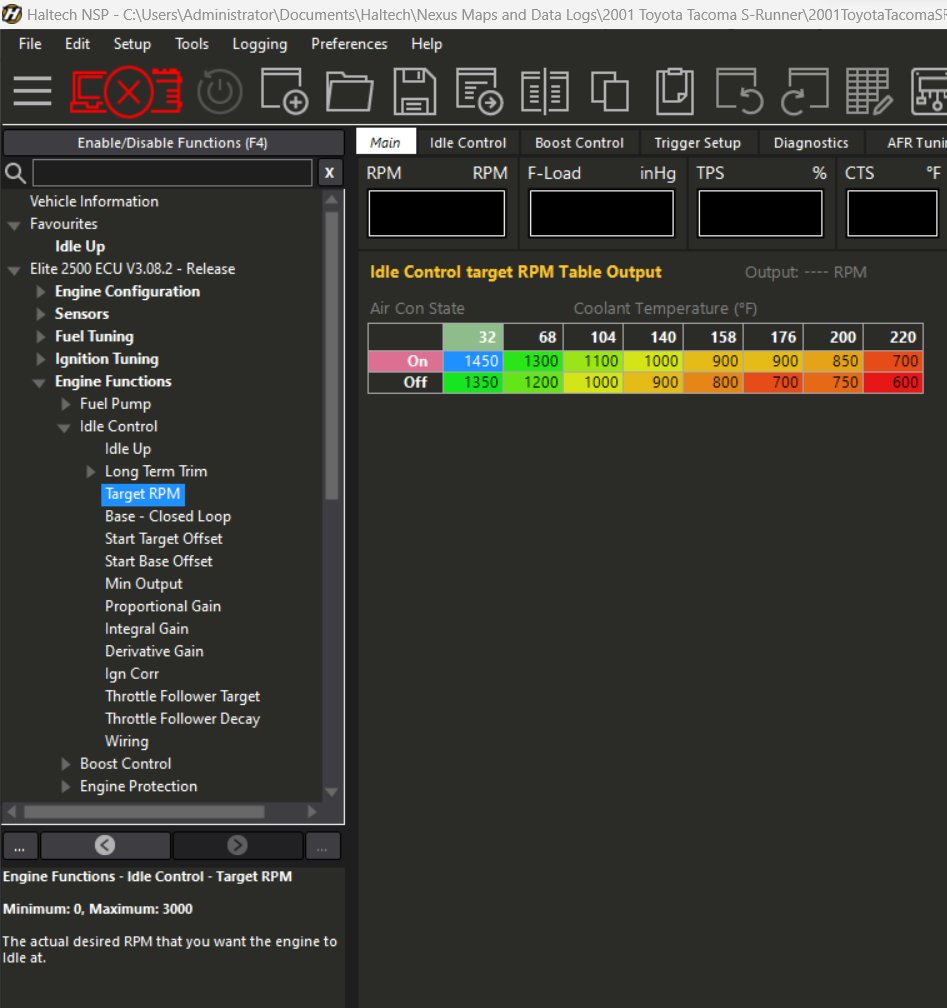947x1008 pixels.
Task: Open the Preferences menu
Action: click(349, 44)
